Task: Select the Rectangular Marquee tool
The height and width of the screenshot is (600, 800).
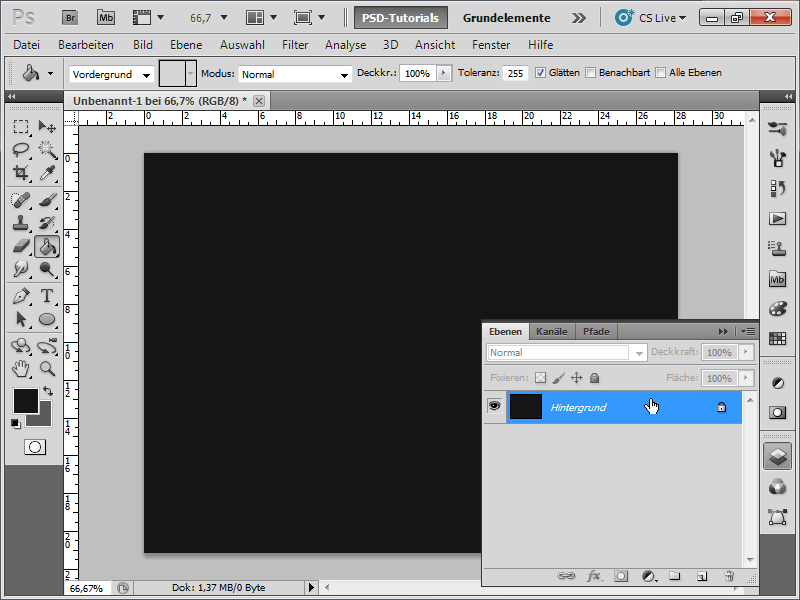Action: pyautogui.click(x=21, y=127)
